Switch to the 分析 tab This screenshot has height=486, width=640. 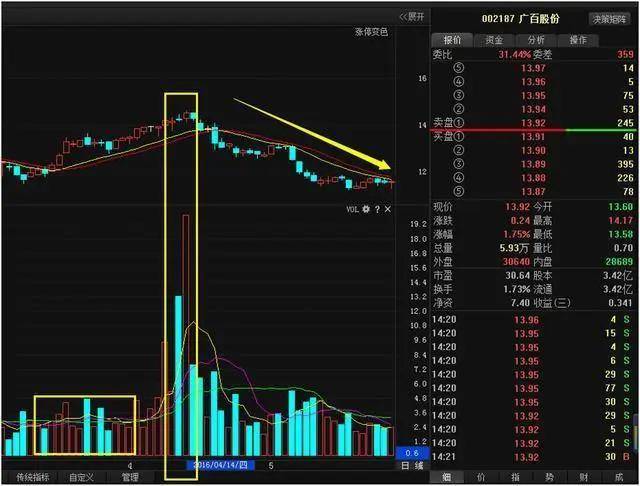click(x=536, y=40)
